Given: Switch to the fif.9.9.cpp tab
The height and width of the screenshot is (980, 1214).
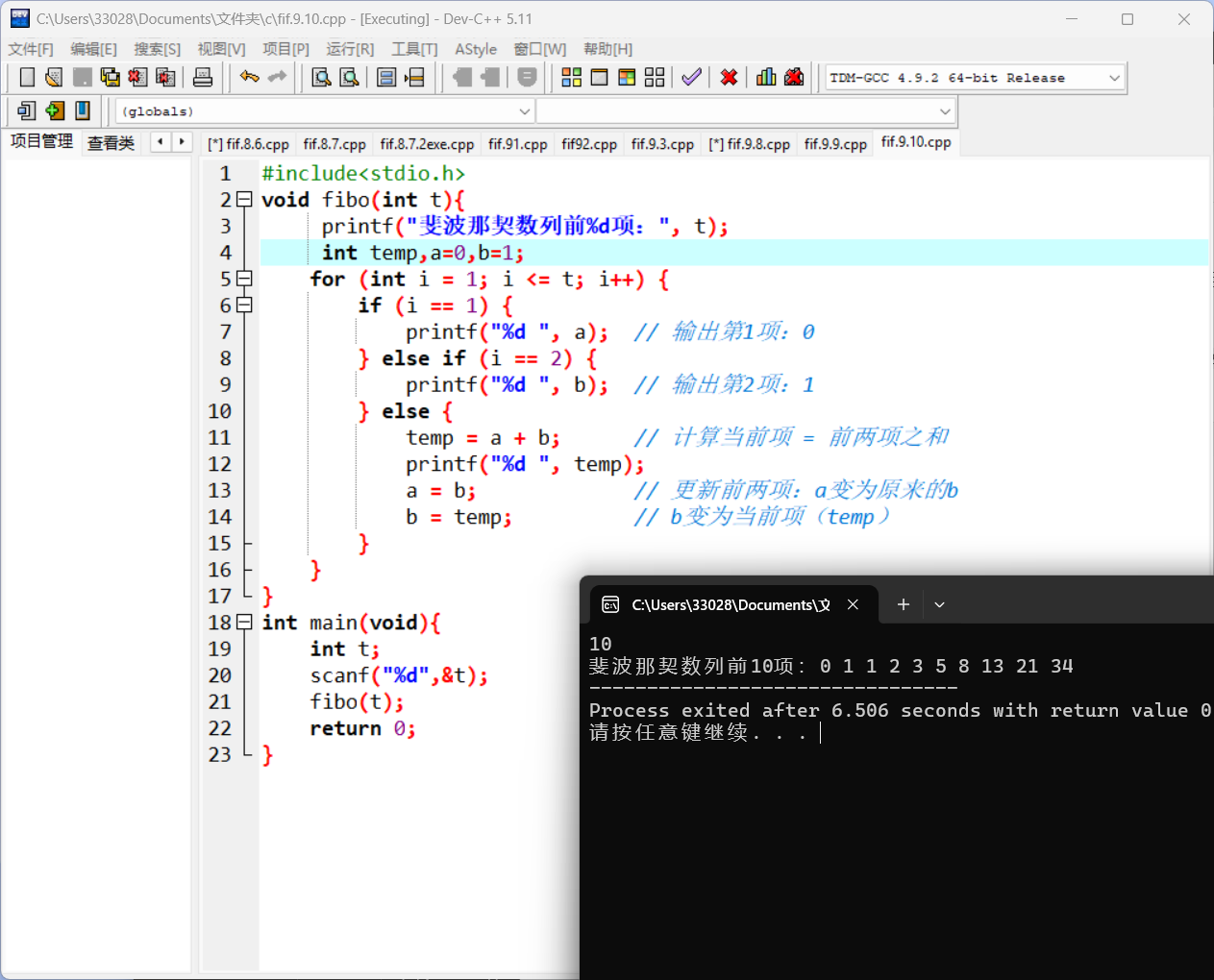Looking at the screenshot, I should [835, 144].
